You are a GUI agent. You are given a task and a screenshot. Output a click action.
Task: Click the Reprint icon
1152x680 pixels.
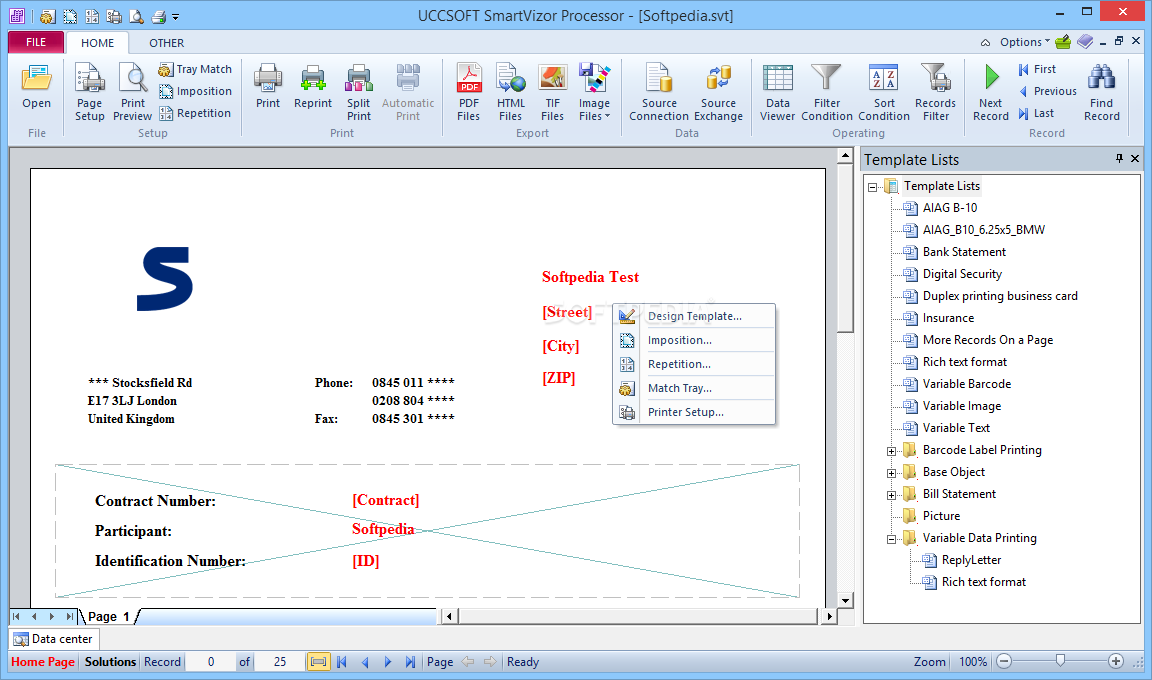pyautogui.click(x=313, y=87)
